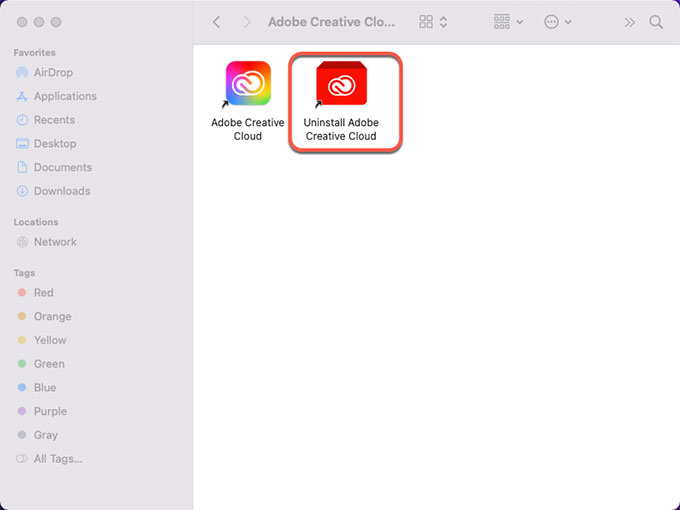
Task: Open Applications in the sidebar
Action: pos(65,96)
